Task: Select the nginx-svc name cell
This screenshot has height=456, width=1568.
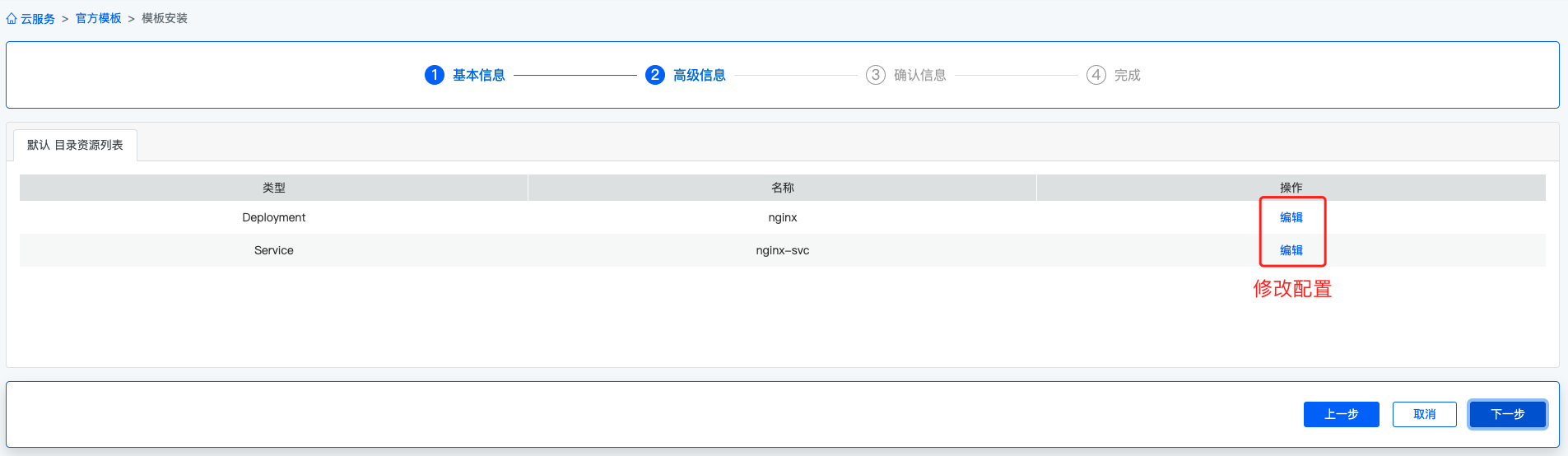Action: tap(783, 250)
